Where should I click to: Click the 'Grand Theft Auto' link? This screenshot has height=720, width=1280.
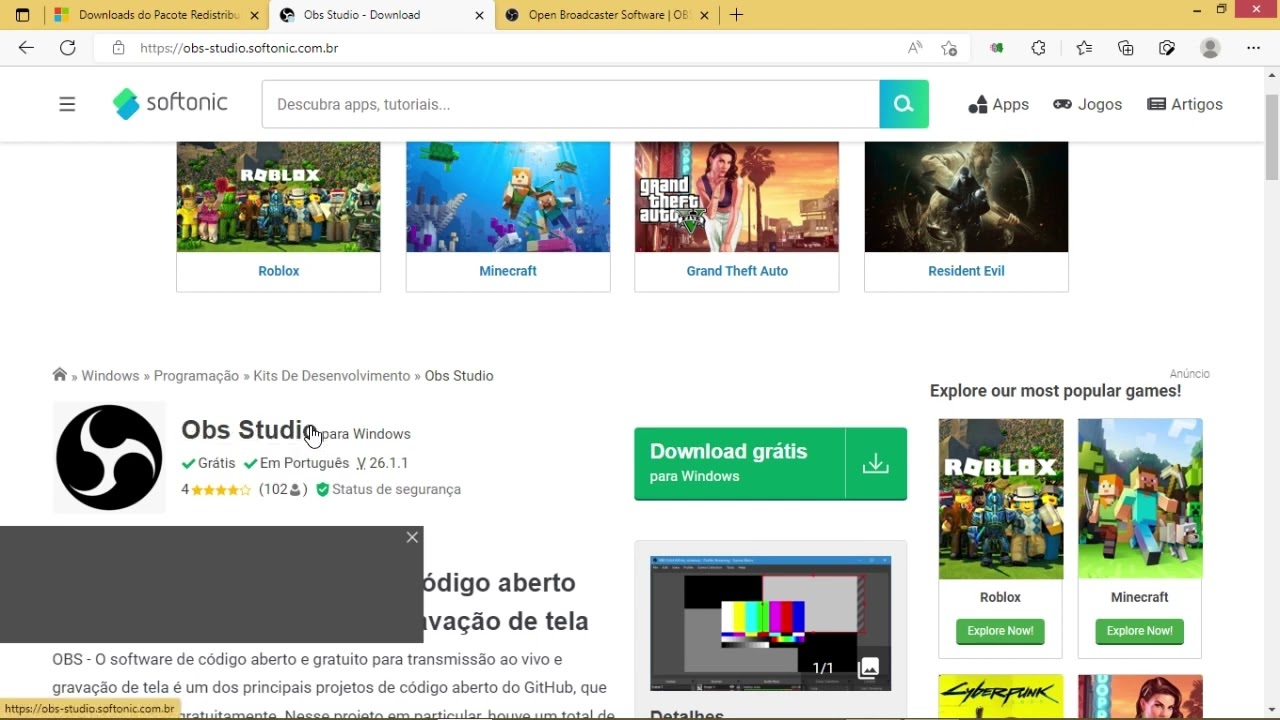pos(737,271)
